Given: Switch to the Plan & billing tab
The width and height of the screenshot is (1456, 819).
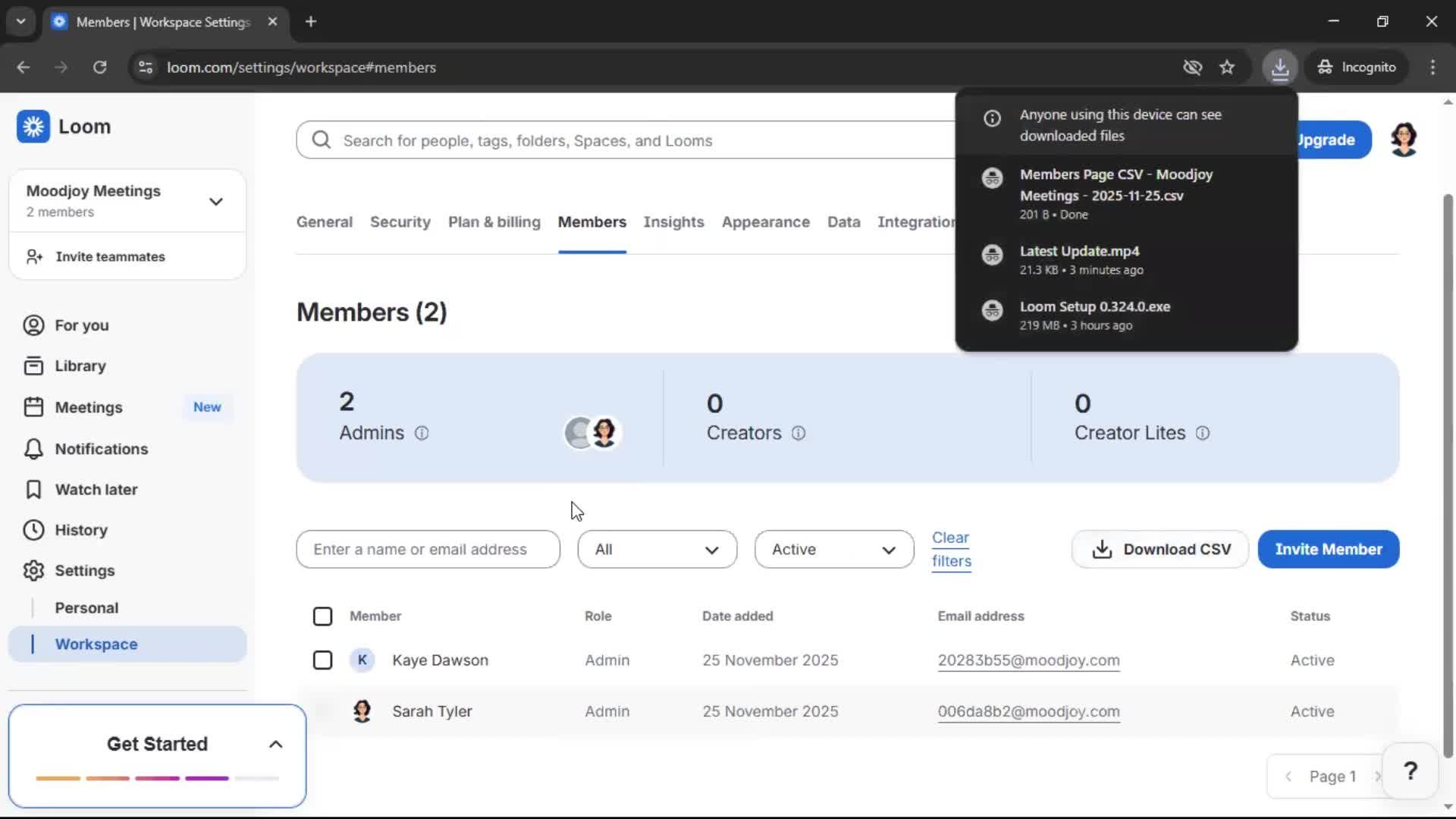Looking at the screenshot, I should [x=494, y=222].
